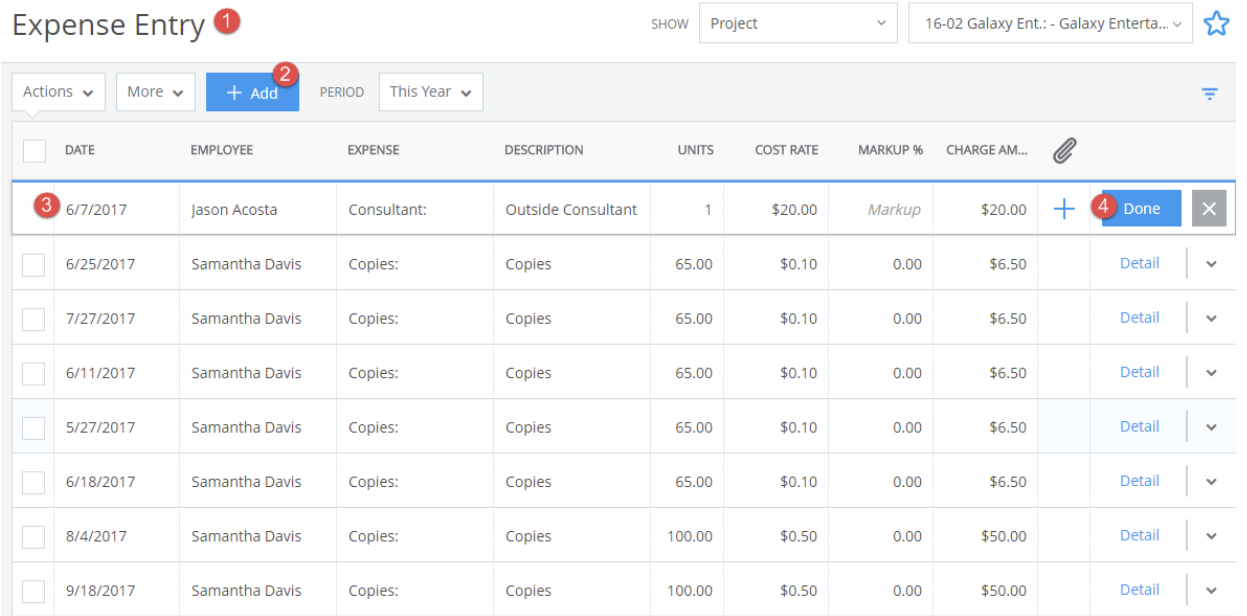Screen dimensions: 1247x616
Task: Sort by the DESCRIPTION column header
Action: (x=544, y=150)
